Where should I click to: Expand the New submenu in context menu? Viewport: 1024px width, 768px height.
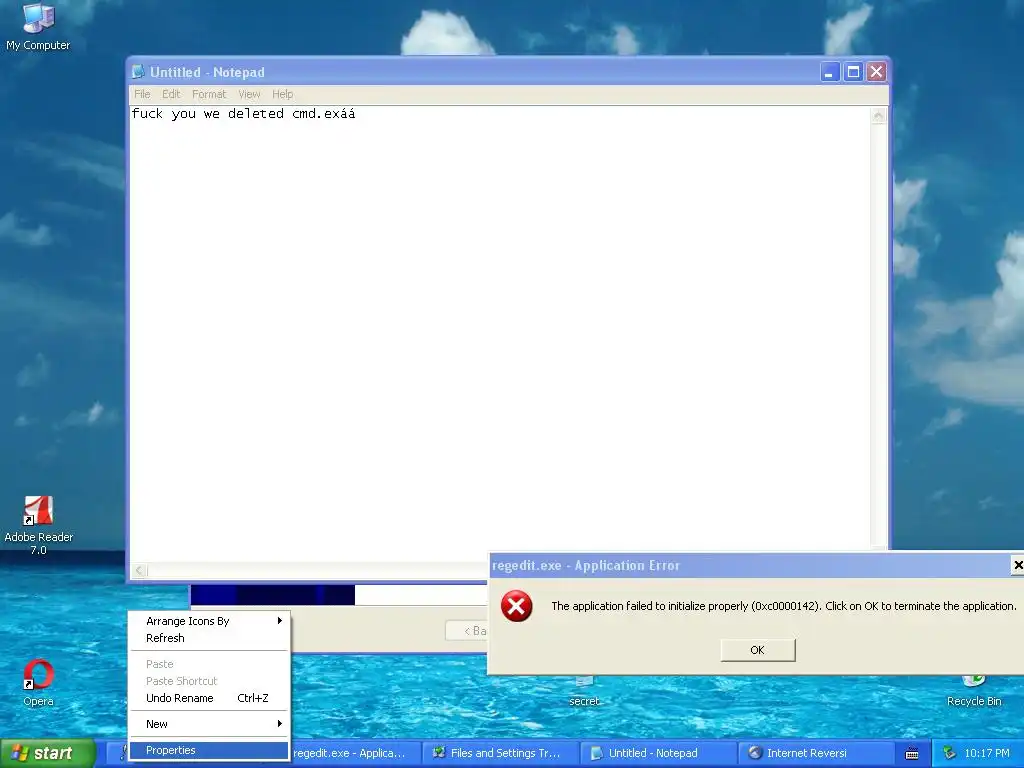209,724
